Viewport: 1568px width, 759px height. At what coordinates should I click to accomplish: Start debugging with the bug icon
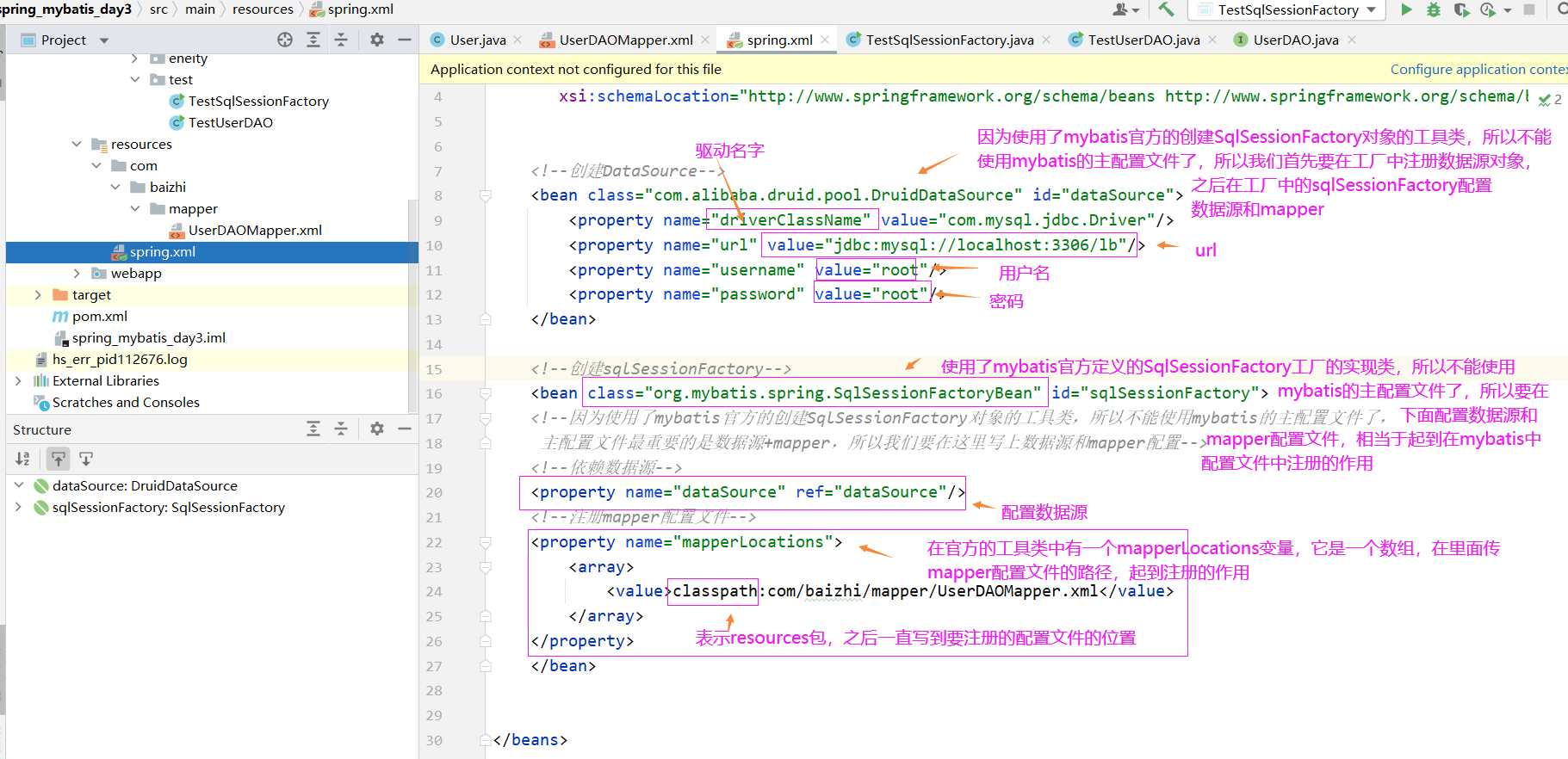tap(1434, 9)
